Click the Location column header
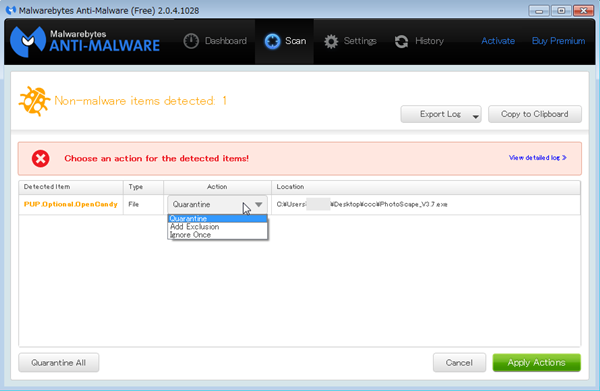This screenshot has height=391, width=600. (x=426, y=187)
